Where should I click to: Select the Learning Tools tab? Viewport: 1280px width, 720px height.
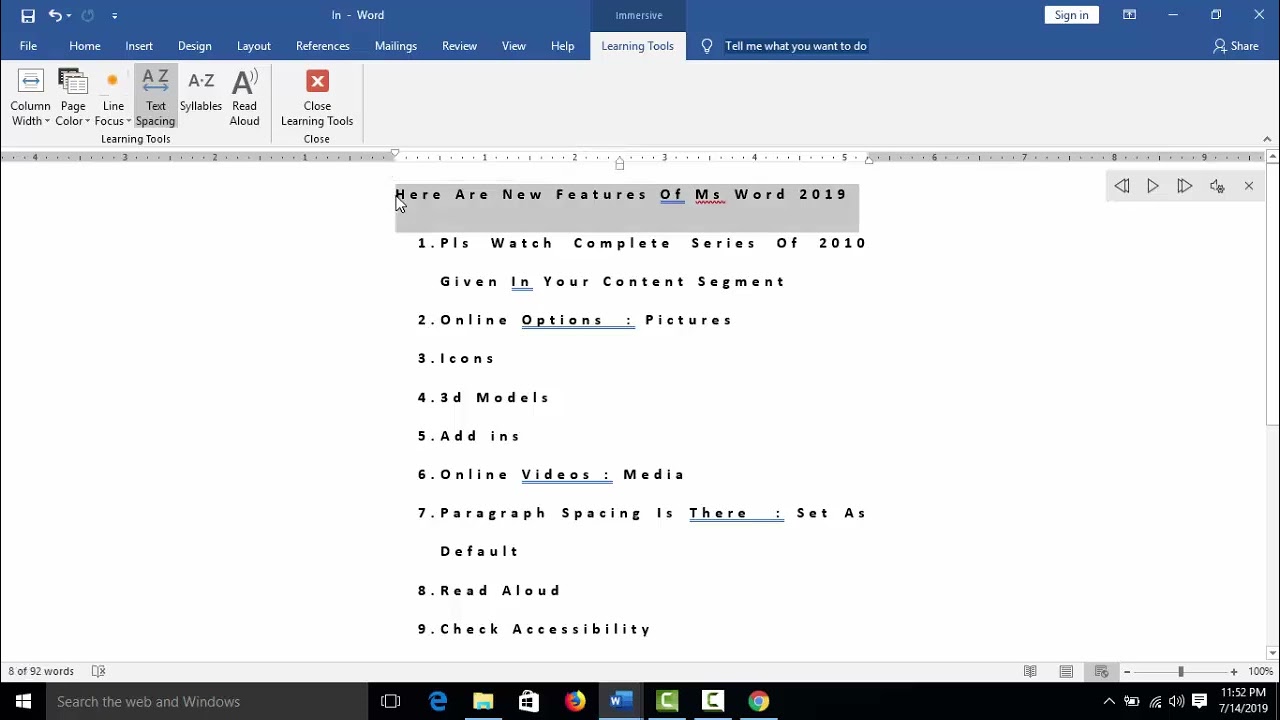638,46
